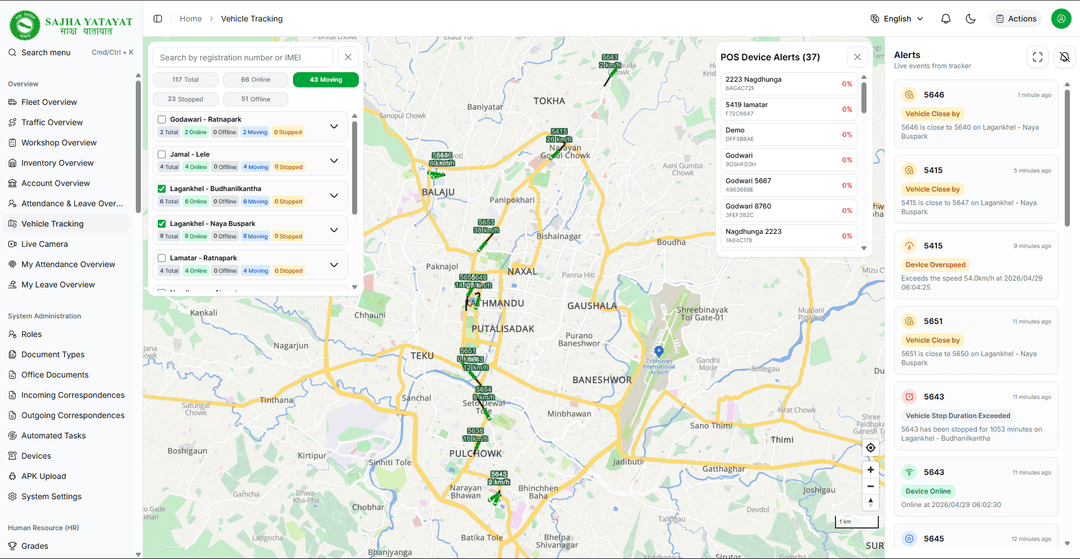Screen dimensions: 1080x559
Task: Open the user profile avatar
Action: click(x=1060, y=19)
